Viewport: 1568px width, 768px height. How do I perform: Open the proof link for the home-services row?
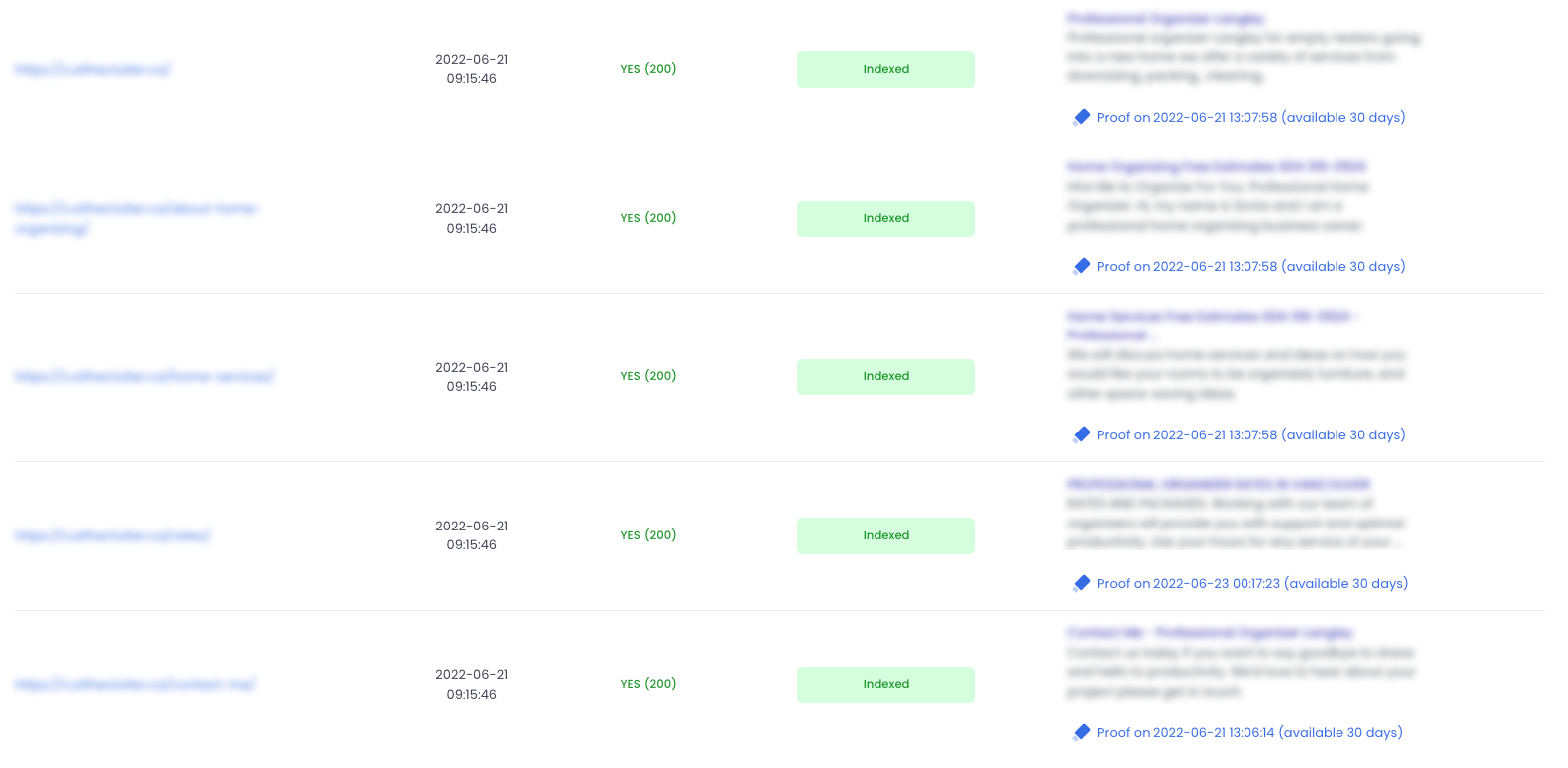coord(1250,435)
